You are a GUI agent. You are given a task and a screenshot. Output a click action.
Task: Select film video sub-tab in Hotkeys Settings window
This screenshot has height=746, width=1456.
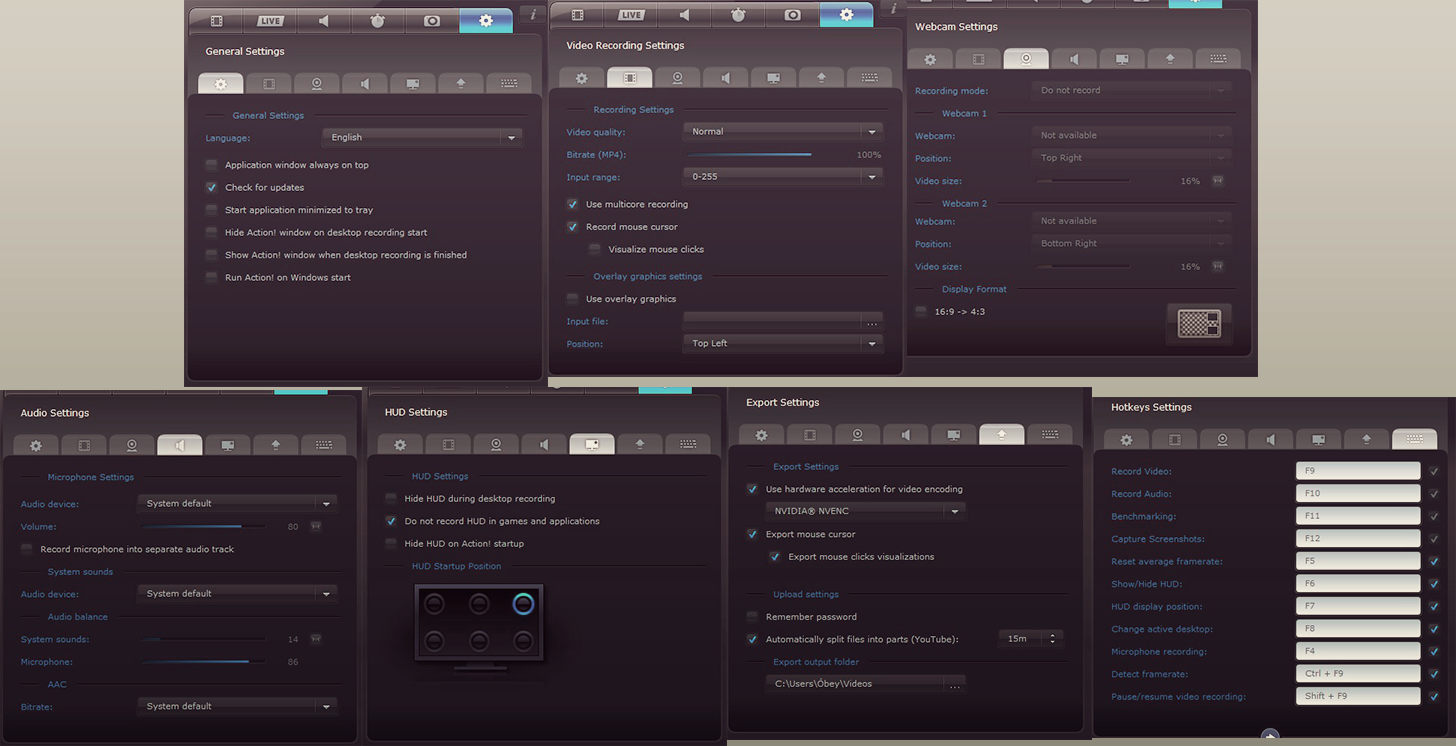[x=1174, y=439]
